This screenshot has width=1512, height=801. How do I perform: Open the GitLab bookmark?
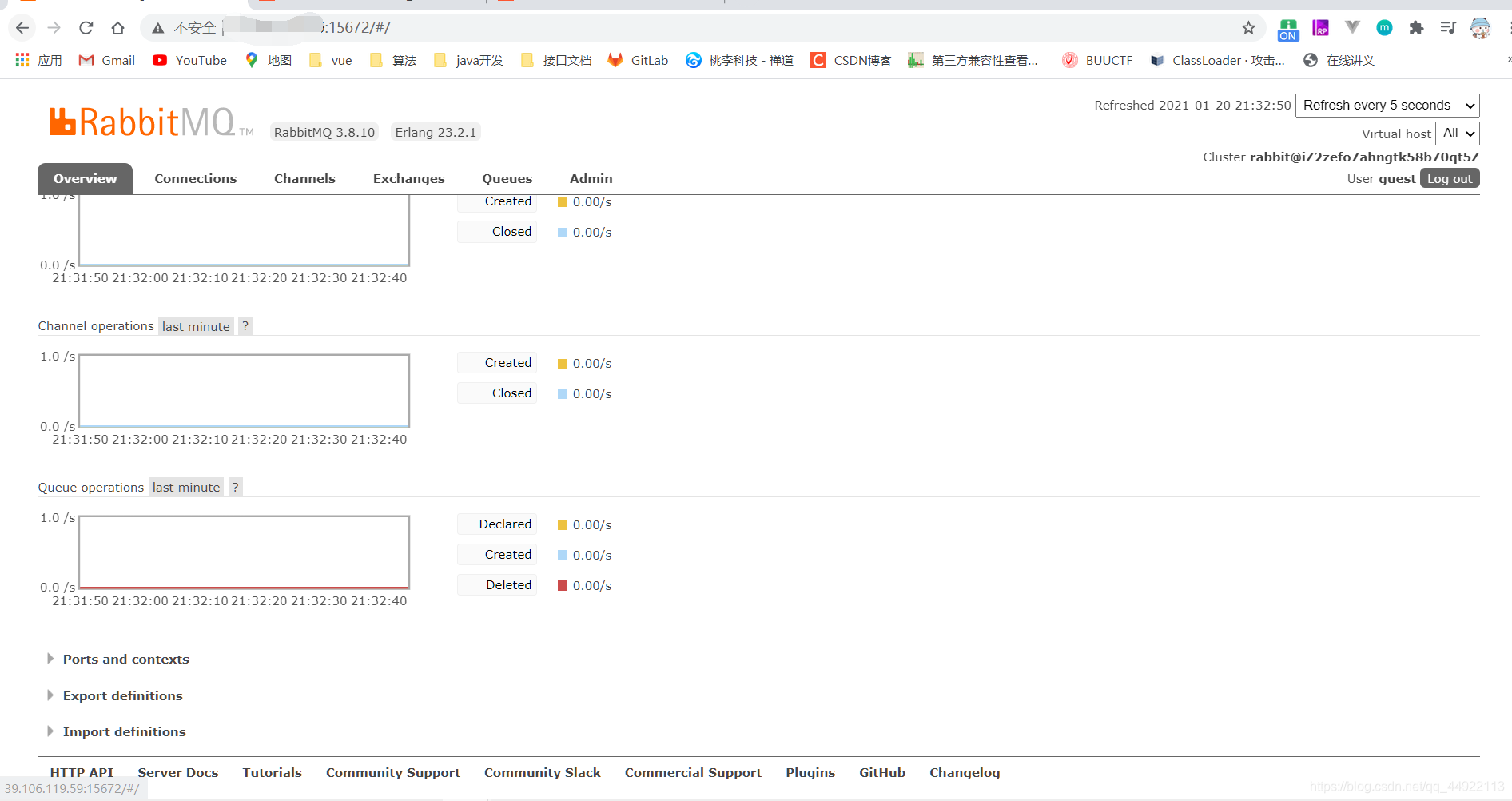click(x=638, y=60)
